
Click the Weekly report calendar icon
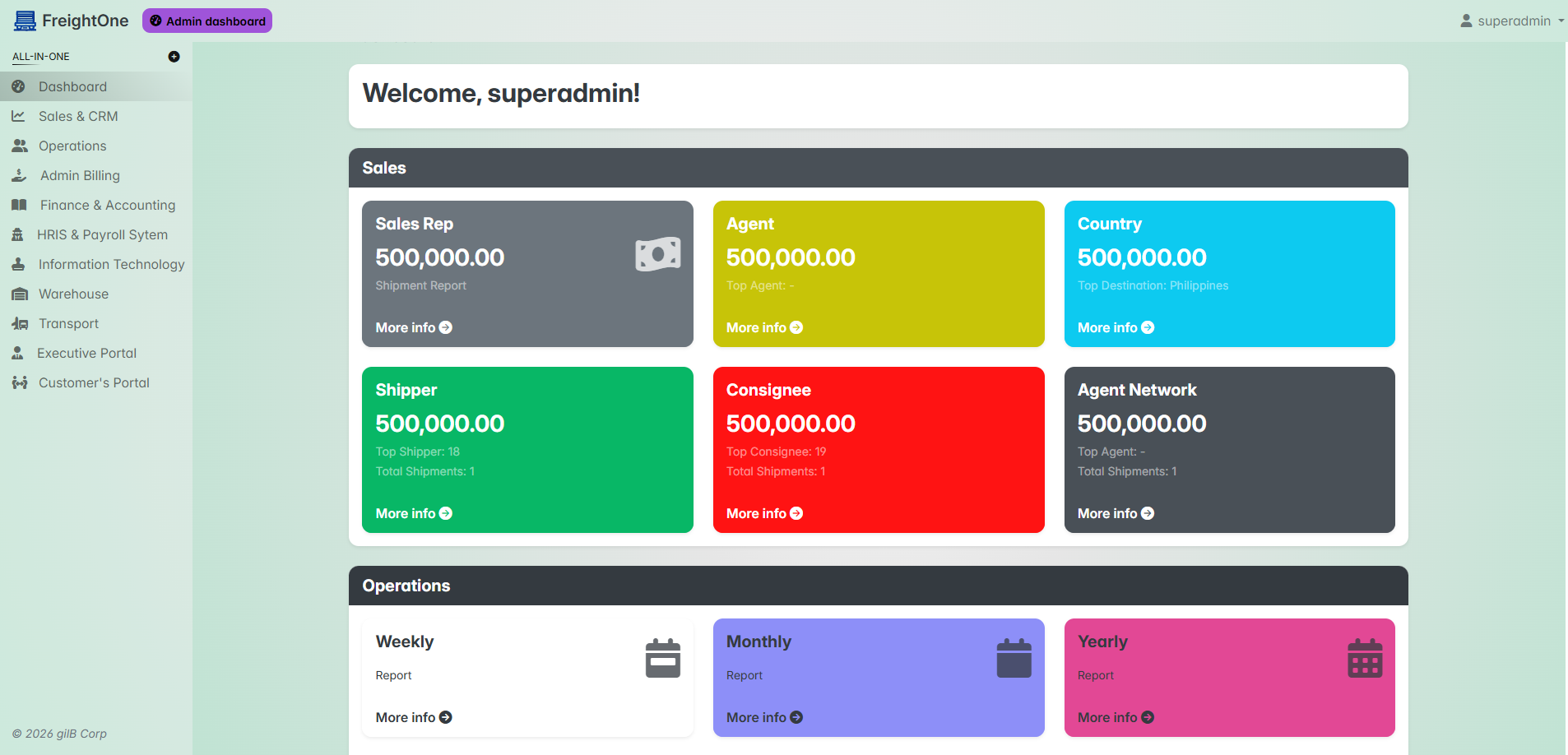[662, 658]
